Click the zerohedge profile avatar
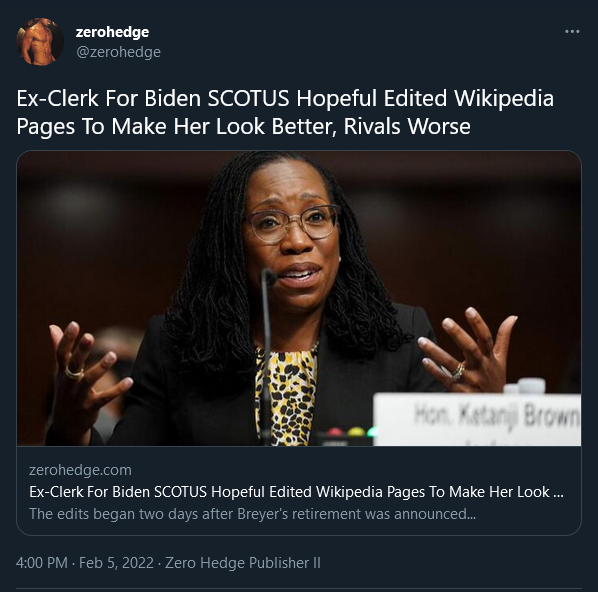598x592 pixels. coord(40,41)
